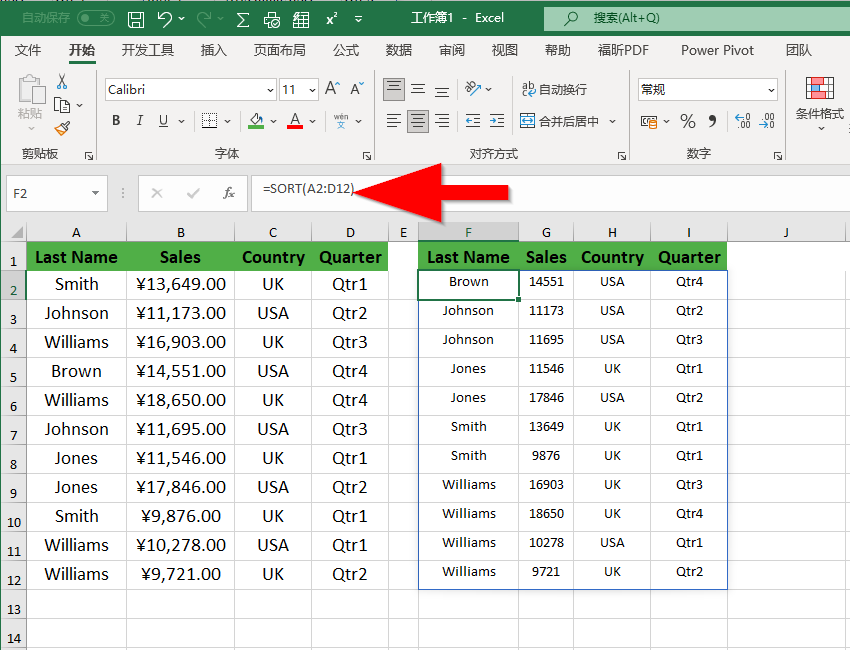Expand the Merge & Center dropdown arrow
Viewport: 850px width, 650px height.
click(x=613, y=121)
